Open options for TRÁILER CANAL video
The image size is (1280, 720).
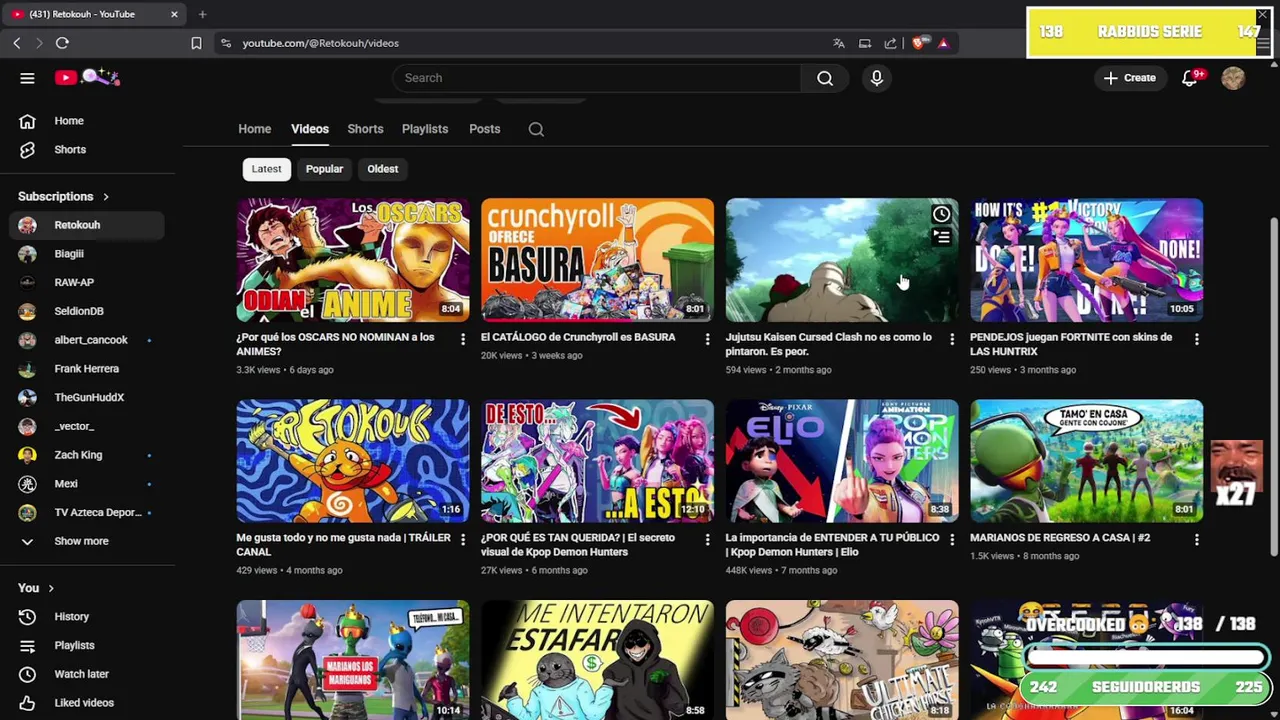tap(462, 540)
